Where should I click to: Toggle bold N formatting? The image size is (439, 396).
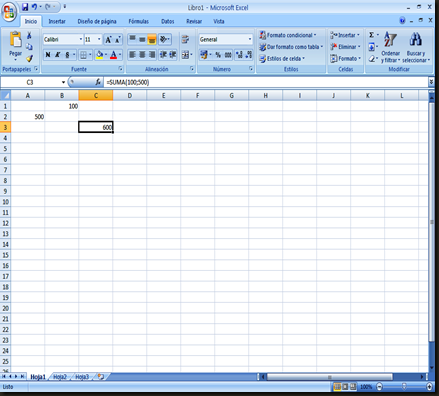click(48, 55)
